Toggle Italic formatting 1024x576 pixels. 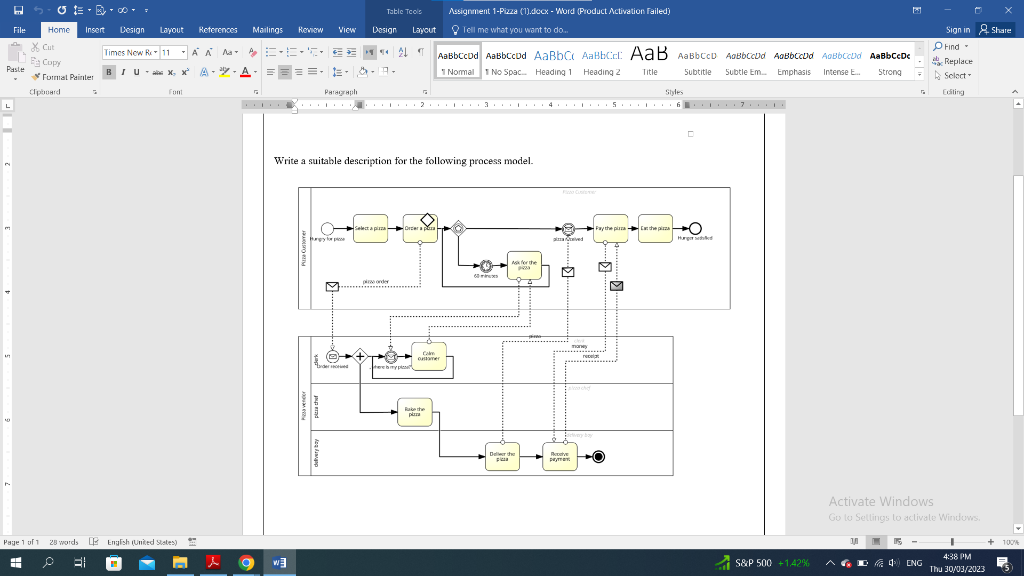point(123,72)
